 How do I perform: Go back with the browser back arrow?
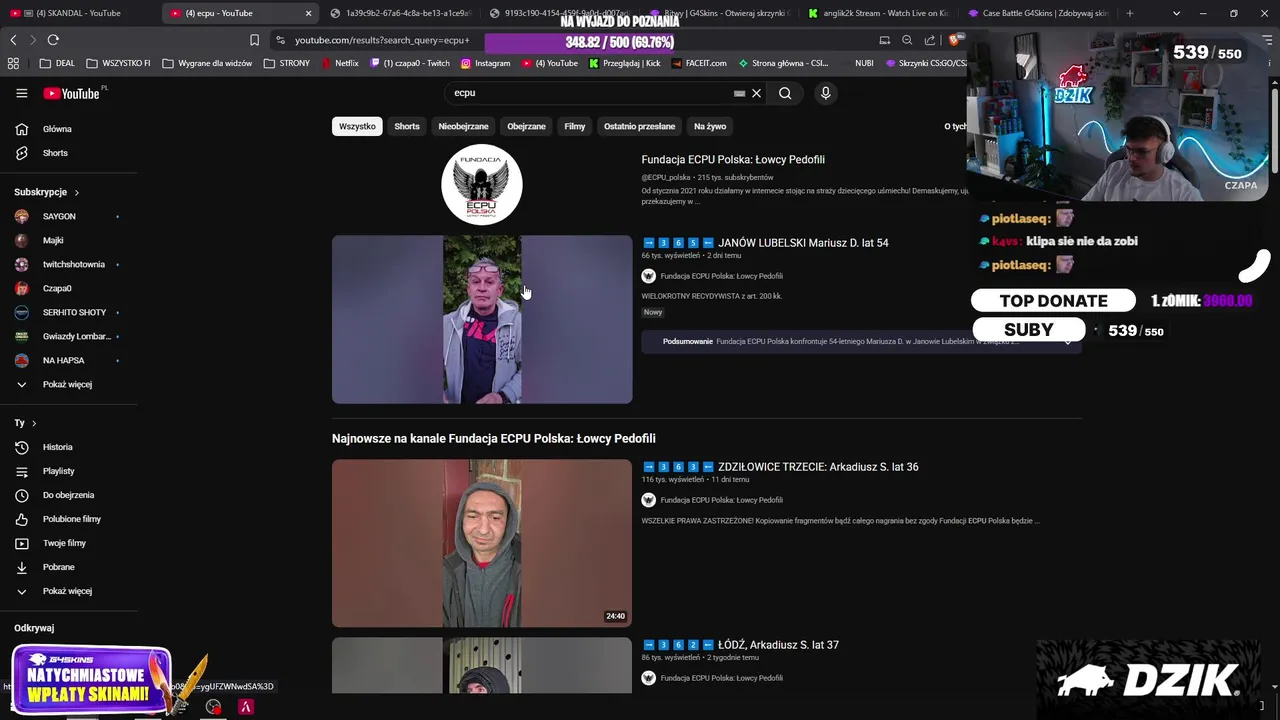[x=13, y=40]
